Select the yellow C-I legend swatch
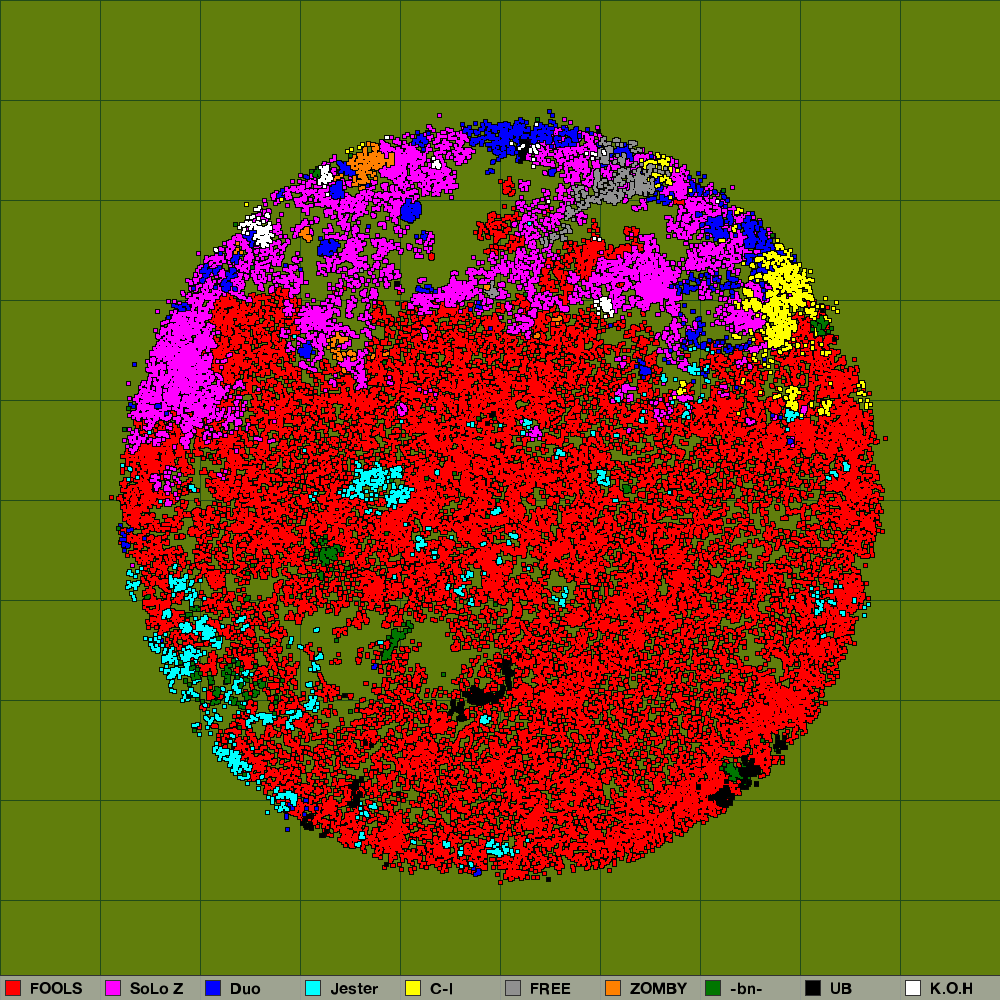The width and height of the screenshot is (1000, 1000). (x=413, y=988)
